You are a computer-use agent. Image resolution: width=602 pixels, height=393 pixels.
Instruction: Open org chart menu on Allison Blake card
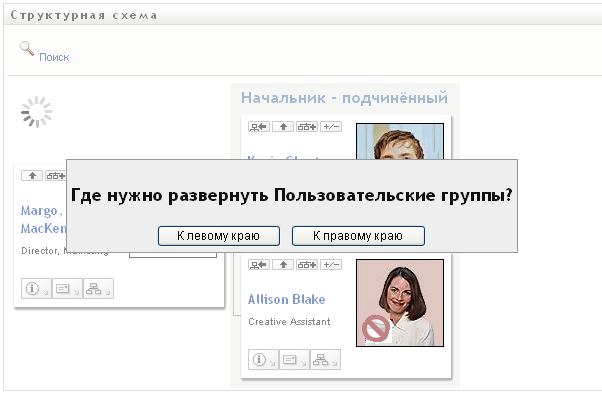pos(326,360)
